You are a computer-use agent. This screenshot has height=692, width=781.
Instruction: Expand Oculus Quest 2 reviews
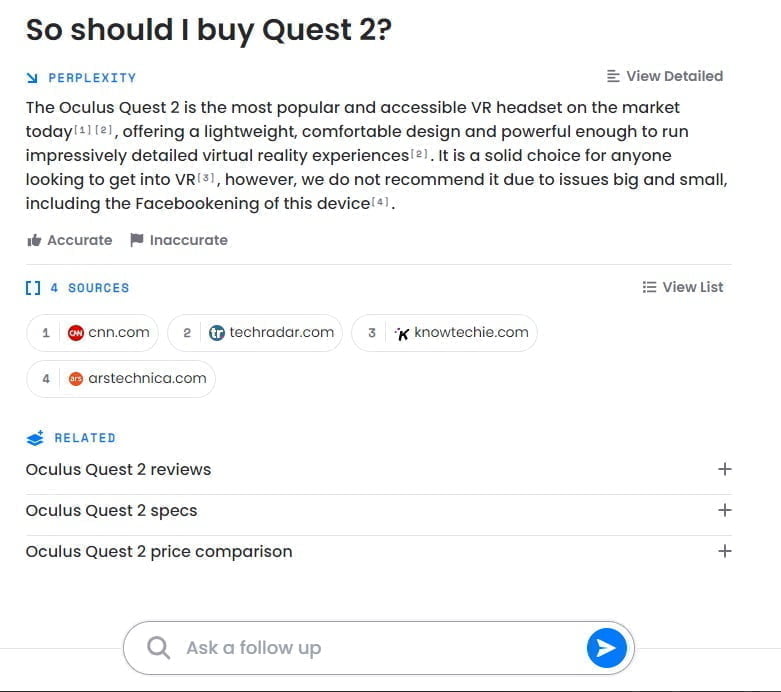[x=724, y=469]
